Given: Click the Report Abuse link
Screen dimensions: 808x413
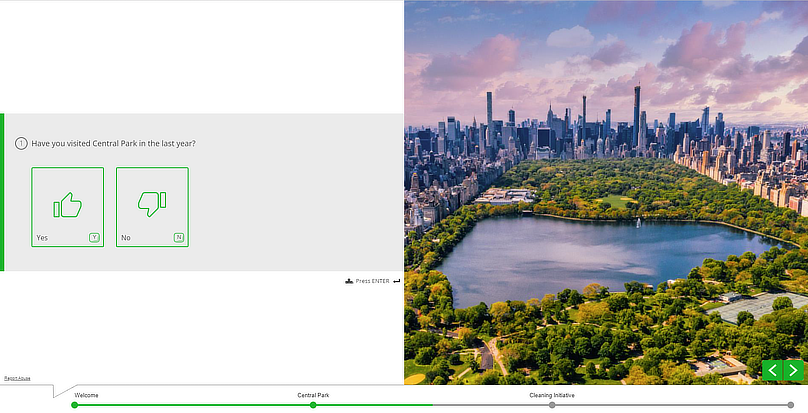Looking at the screenshot, I should coord(17,378).
